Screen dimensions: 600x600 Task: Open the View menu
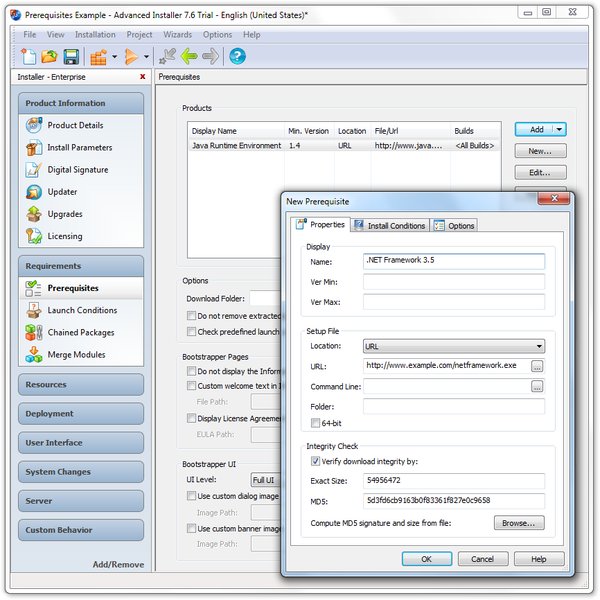55,35
